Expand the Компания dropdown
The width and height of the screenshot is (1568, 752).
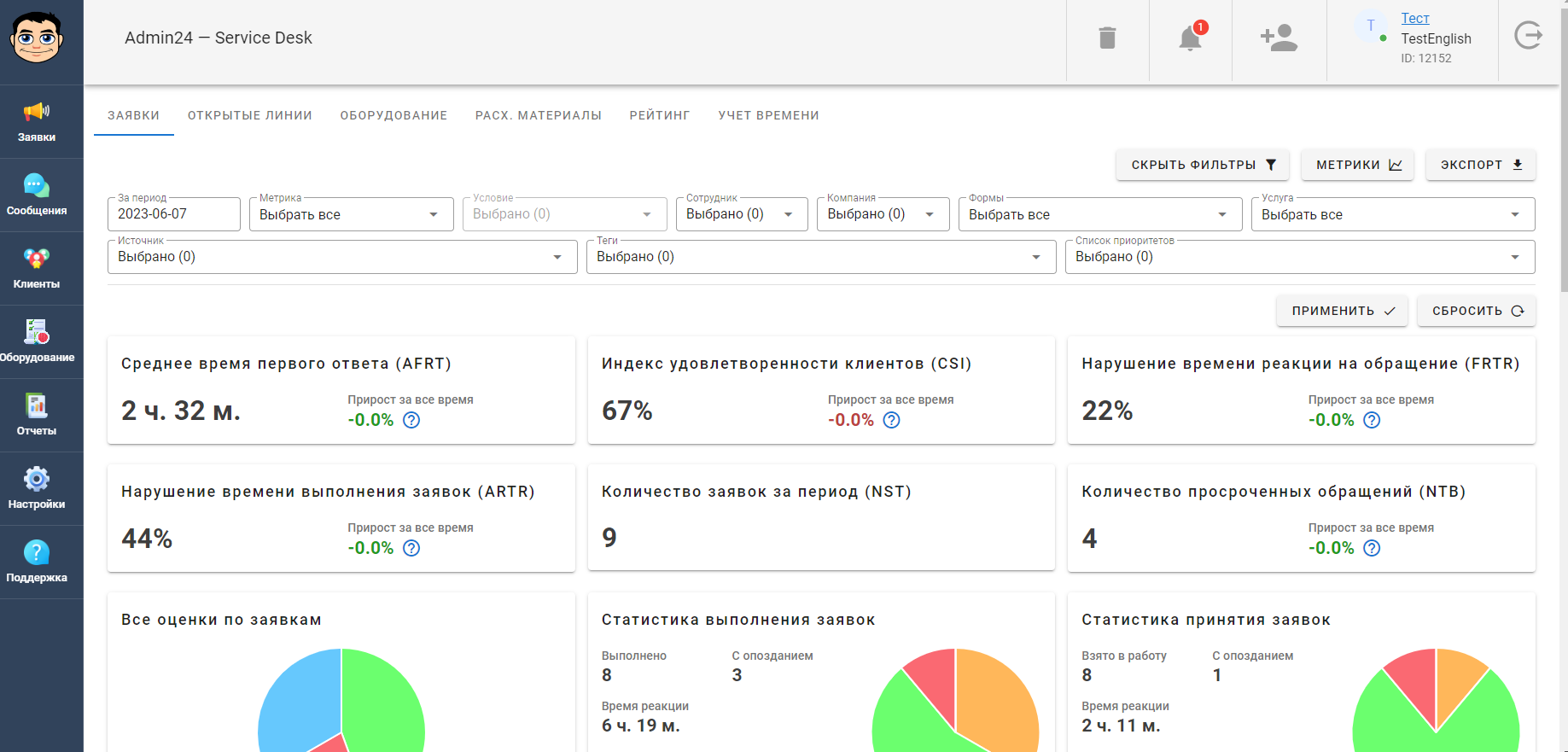pyautogui.click(x=883, y=214)
